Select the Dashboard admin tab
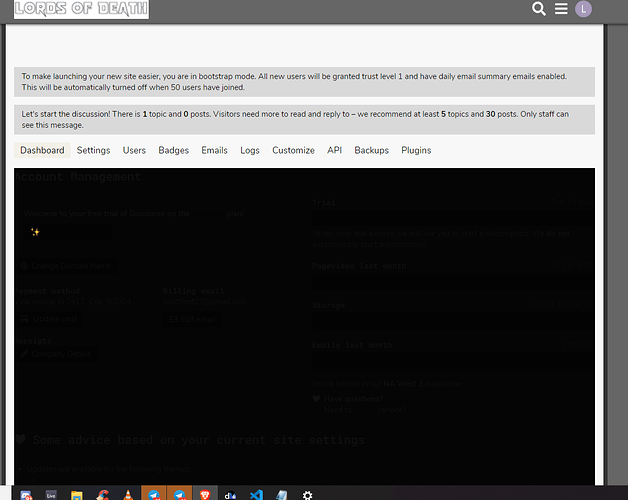The width and height of the screenshot is (628, 500). [42, 150]
